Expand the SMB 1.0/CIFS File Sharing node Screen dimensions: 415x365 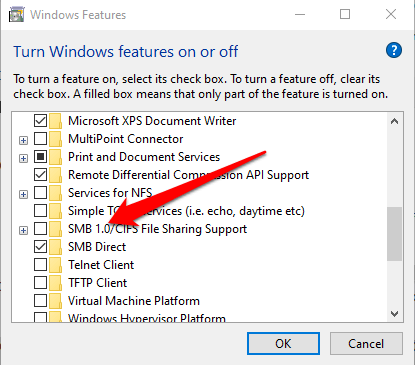pyautogui.click(x=23, y=230)
